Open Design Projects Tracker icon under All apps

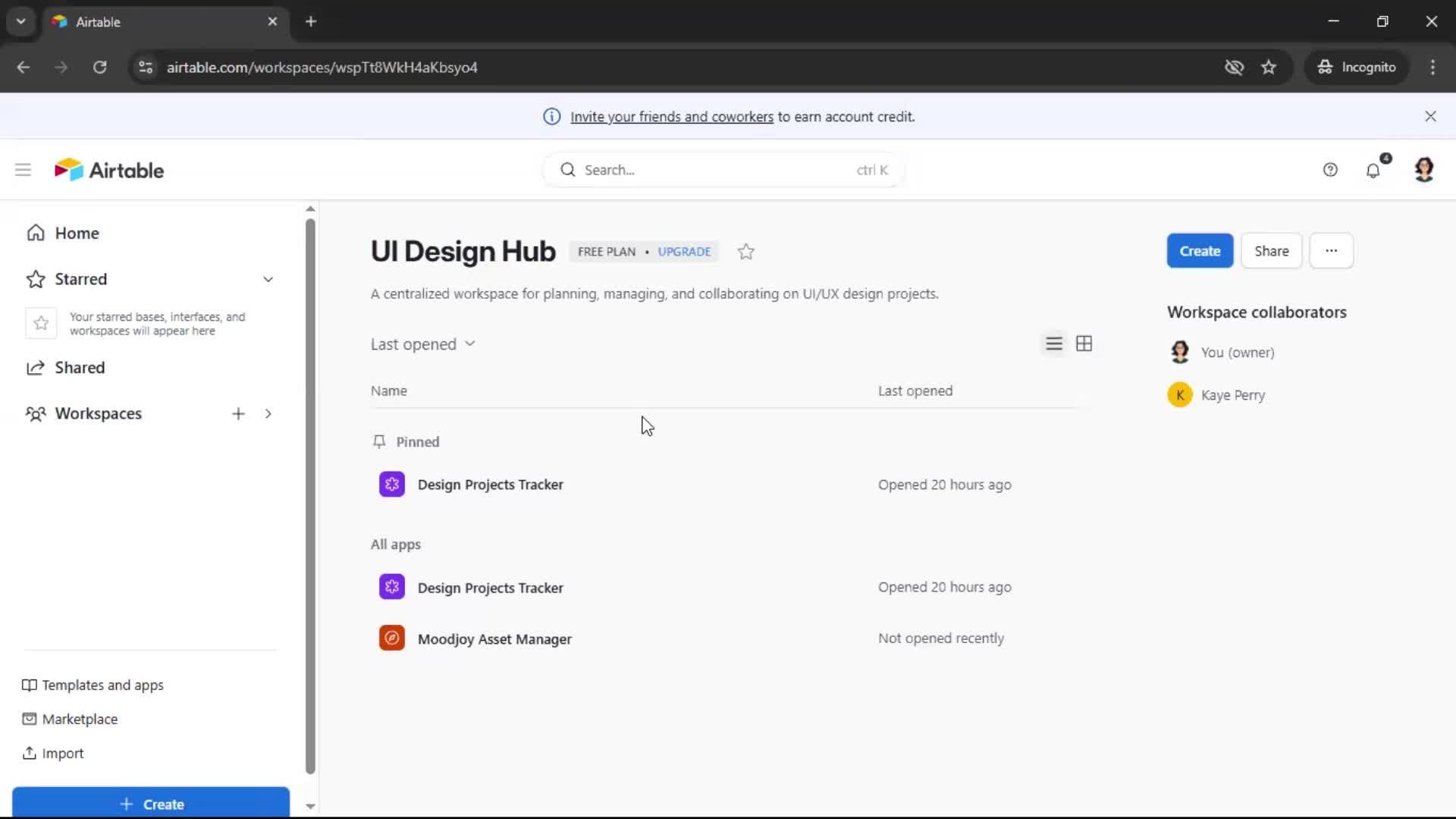(392, 587)
